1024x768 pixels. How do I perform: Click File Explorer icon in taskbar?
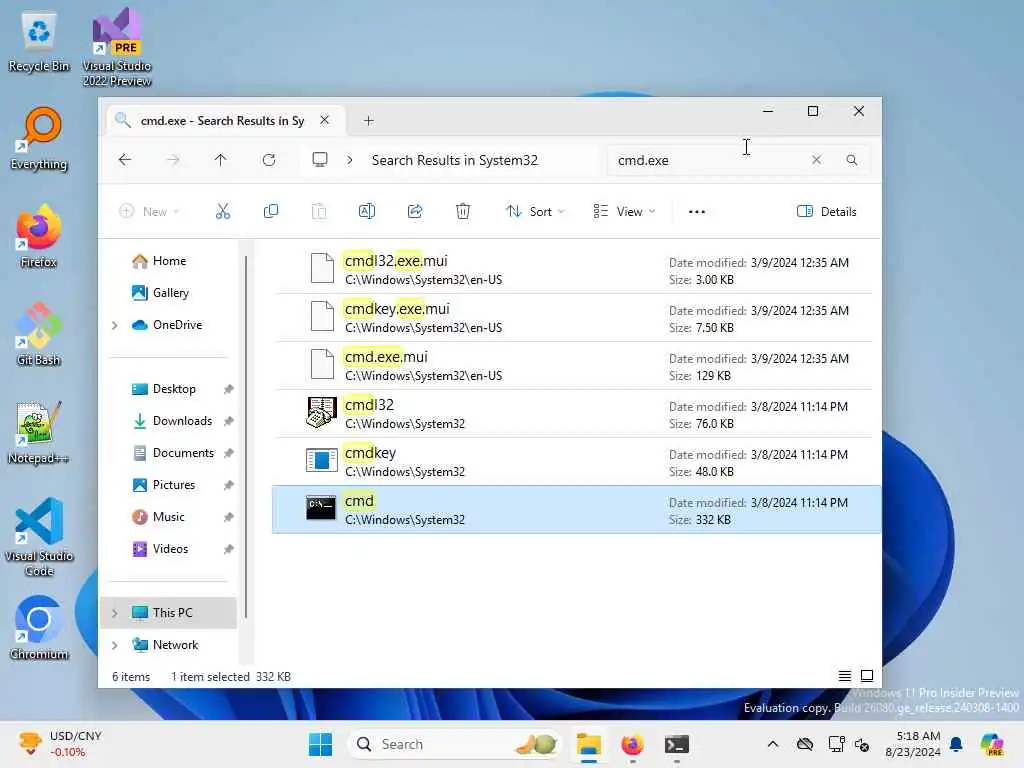click(x=588, y=744)
